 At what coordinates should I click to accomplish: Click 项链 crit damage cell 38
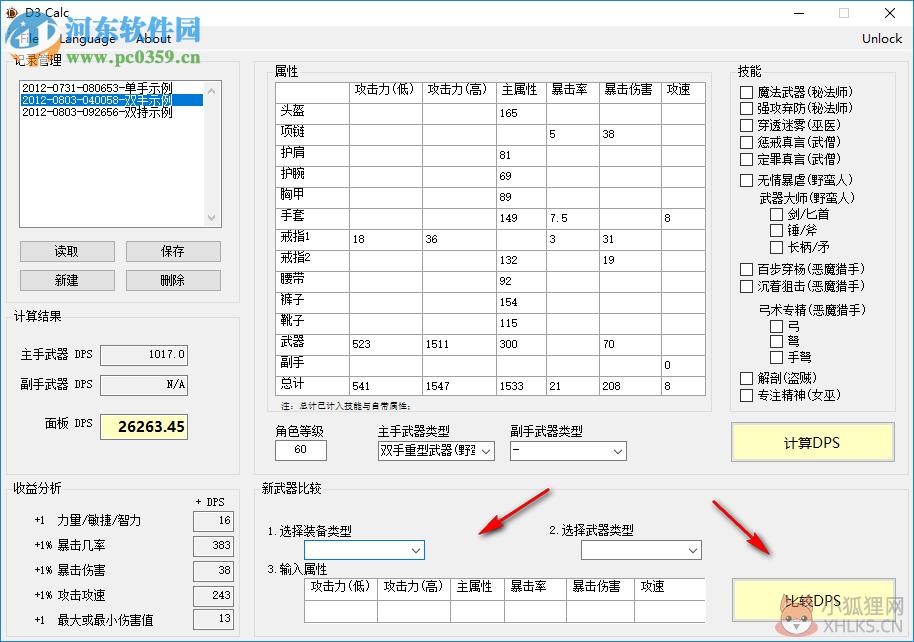(x=630, y=134)
